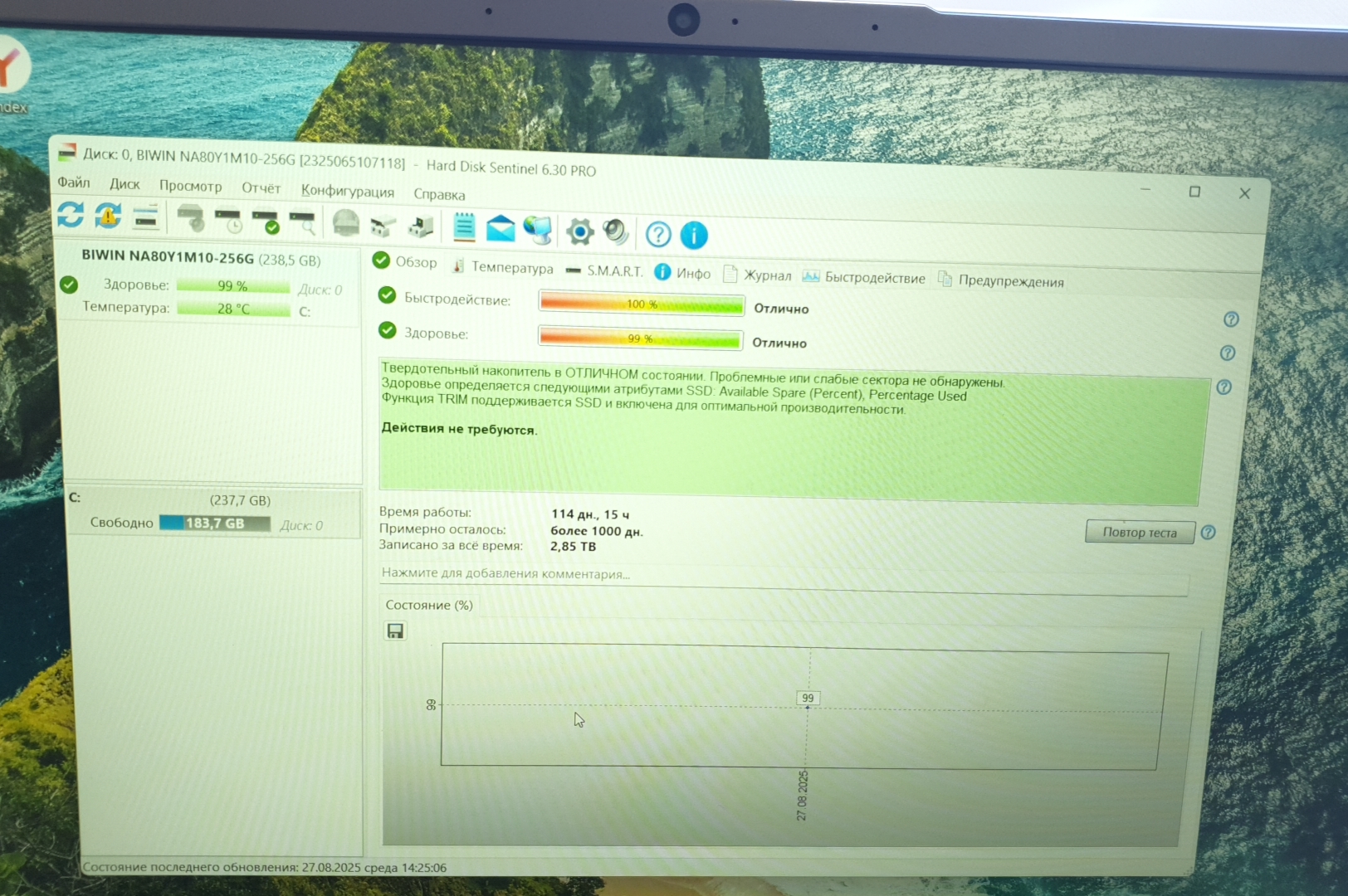Click the disk with magnifier toolbar icon
This screenshot has width=1348, height=896.
click(302, 222)
